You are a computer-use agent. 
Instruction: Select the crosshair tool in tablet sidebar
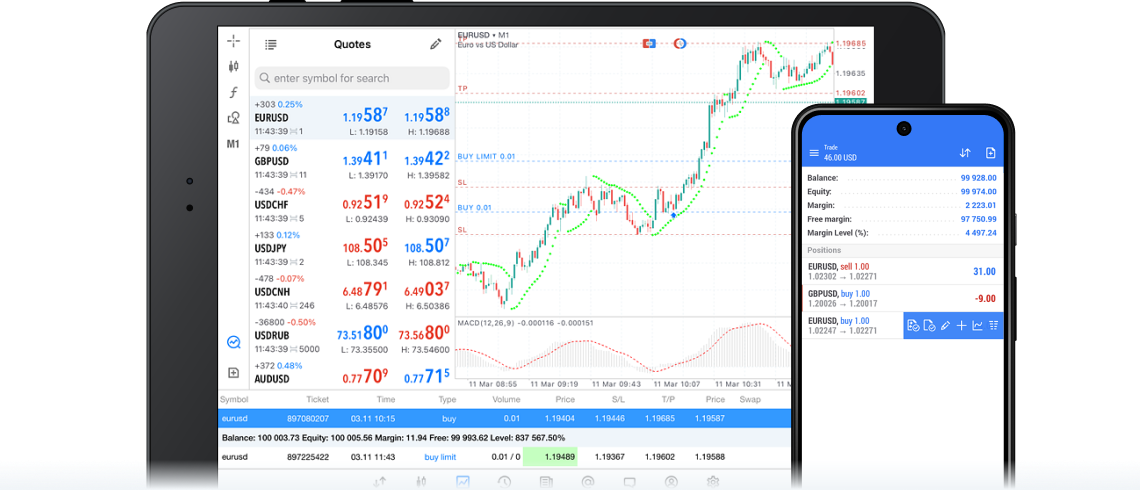(x=233, y=40)
